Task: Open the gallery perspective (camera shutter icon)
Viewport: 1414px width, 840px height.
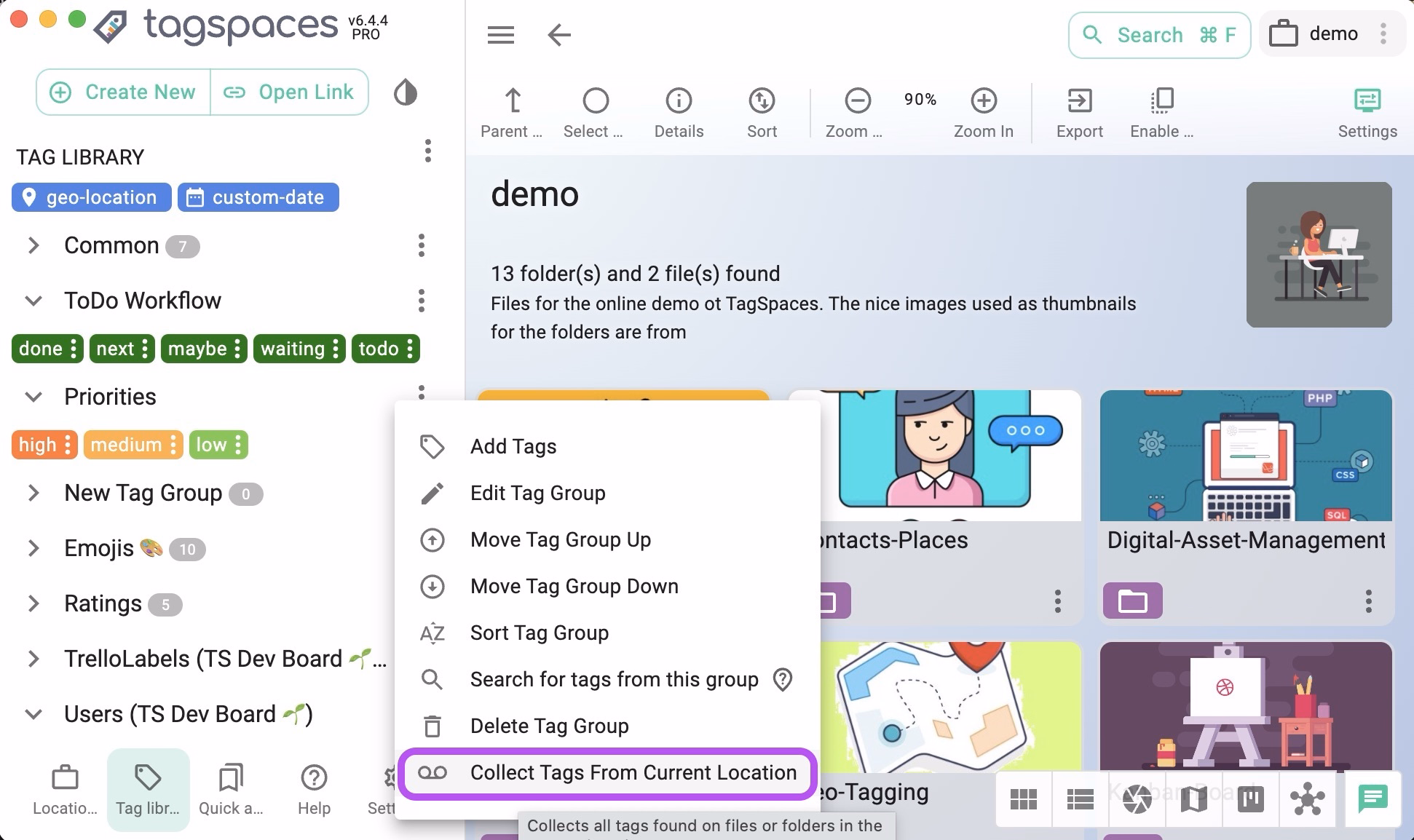Action: (1137, 799)
